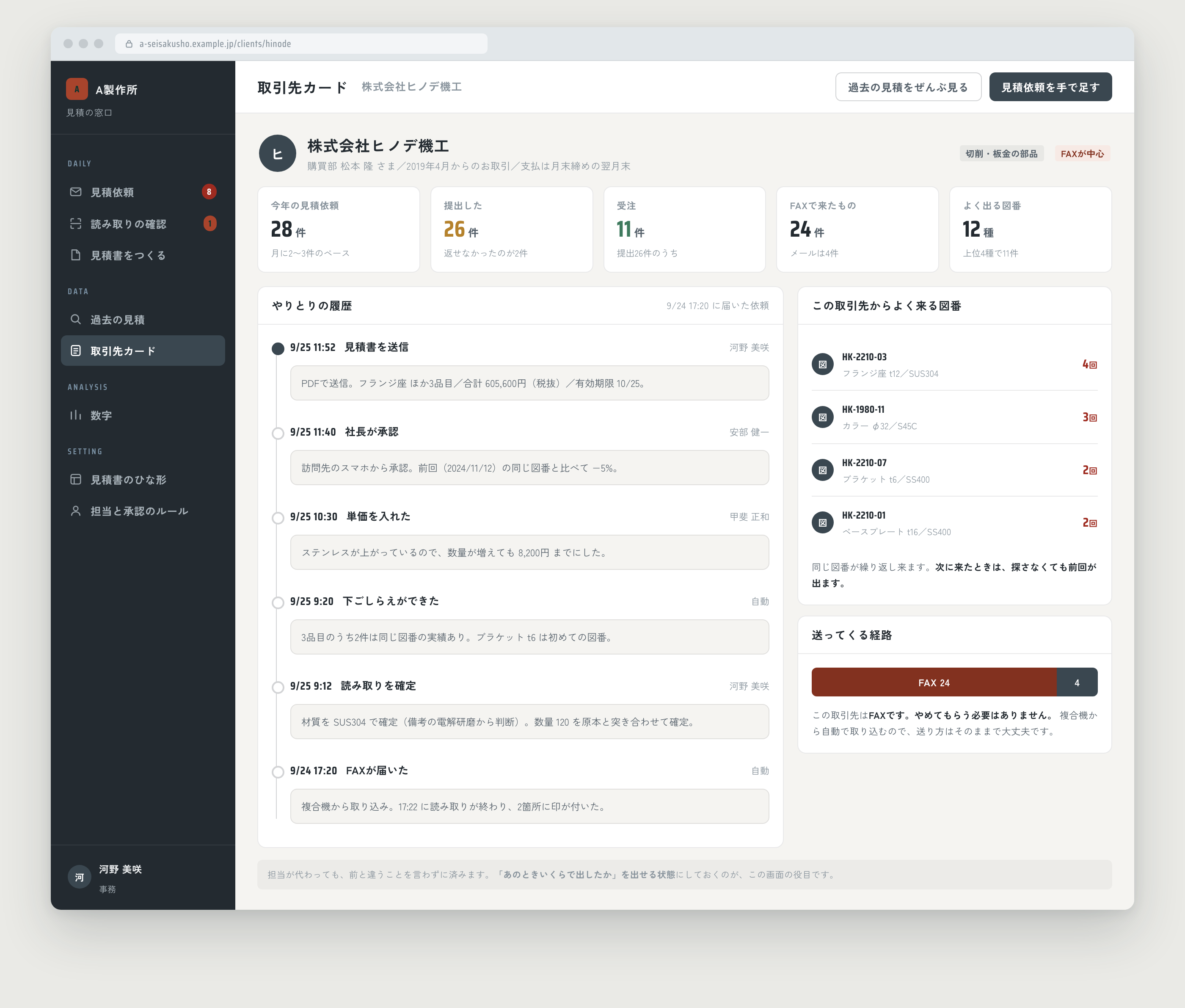Click '9/24 17:20 に届いた依頼' label
1185x1008 pixels.
click(717, 306)
